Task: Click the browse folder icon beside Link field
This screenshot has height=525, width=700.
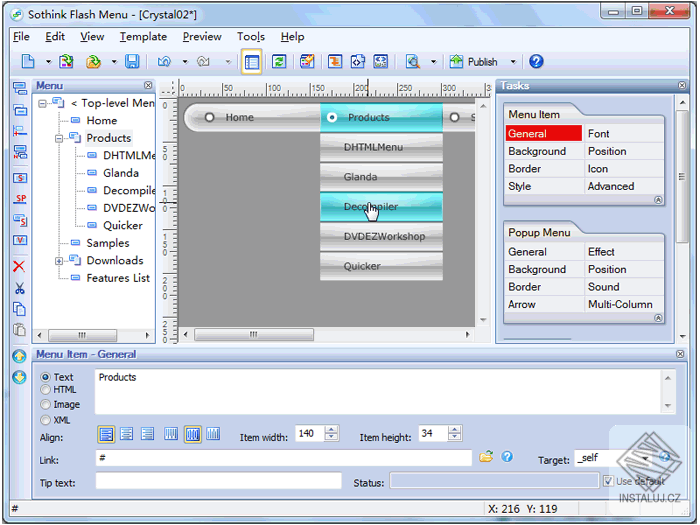Action: click(x=486, y=457)
